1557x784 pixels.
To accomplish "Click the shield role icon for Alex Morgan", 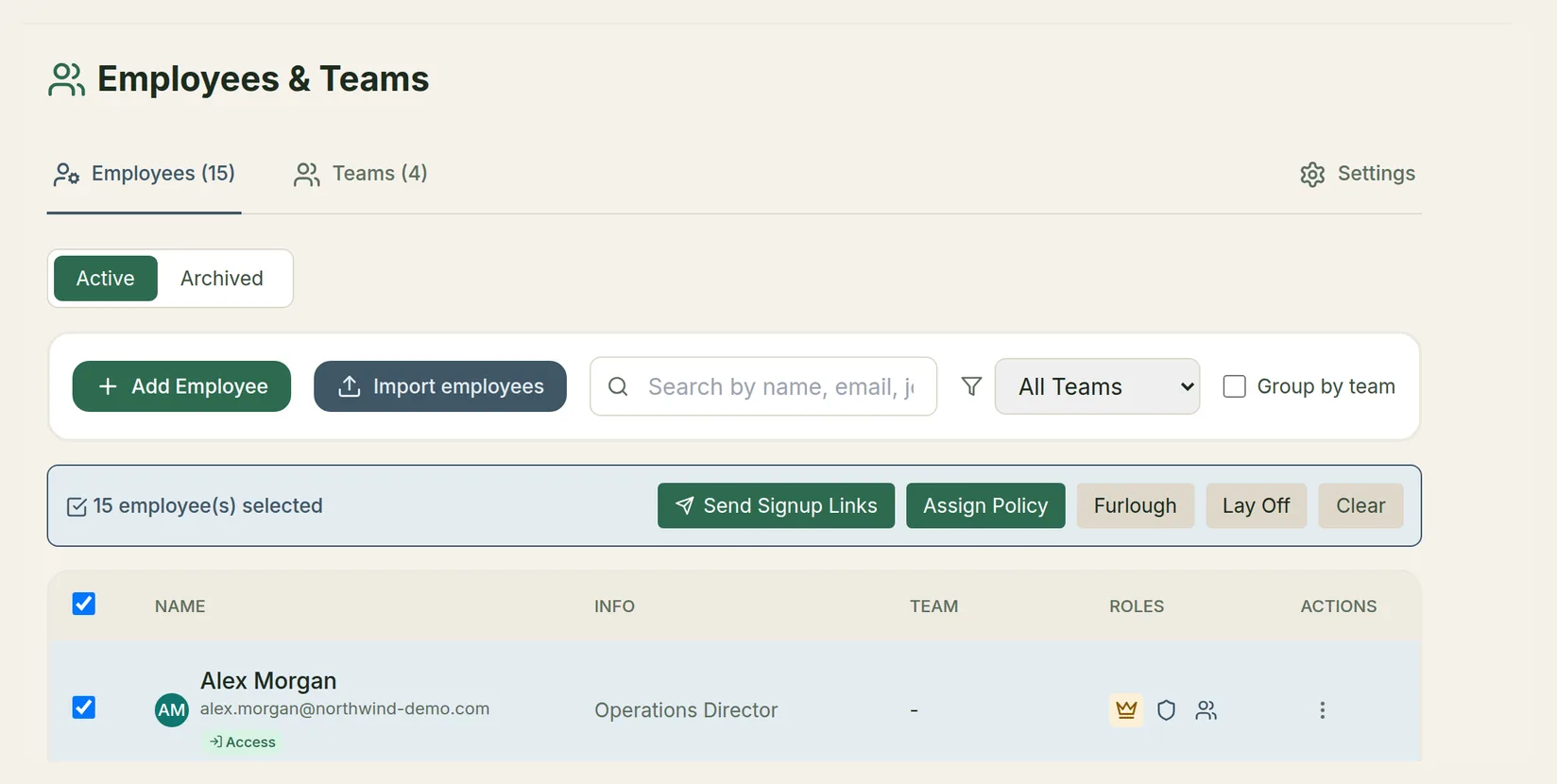I will (x=1166, y=709).
